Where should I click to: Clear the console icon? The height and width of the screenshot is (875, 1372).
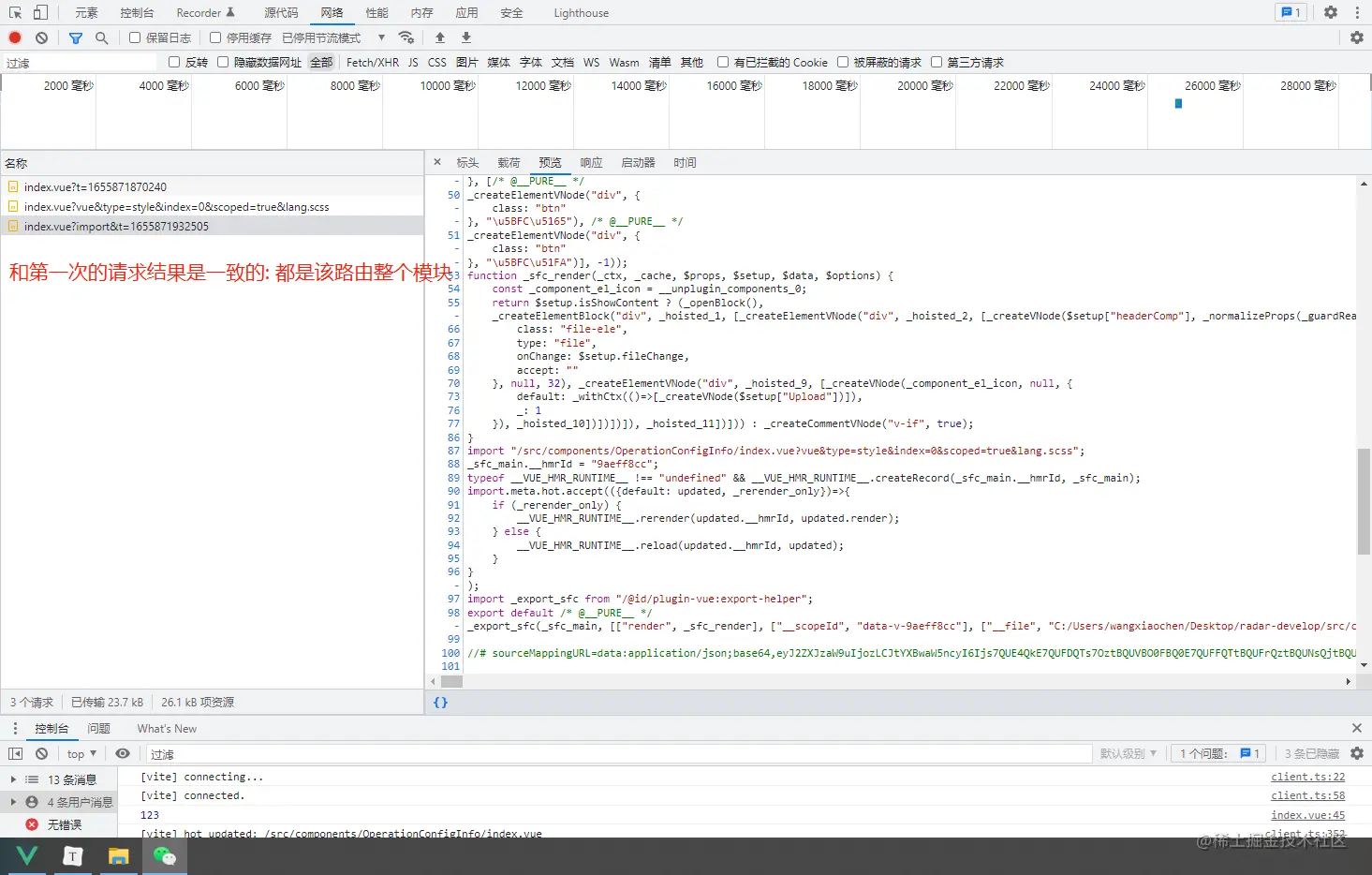(41, 753)
